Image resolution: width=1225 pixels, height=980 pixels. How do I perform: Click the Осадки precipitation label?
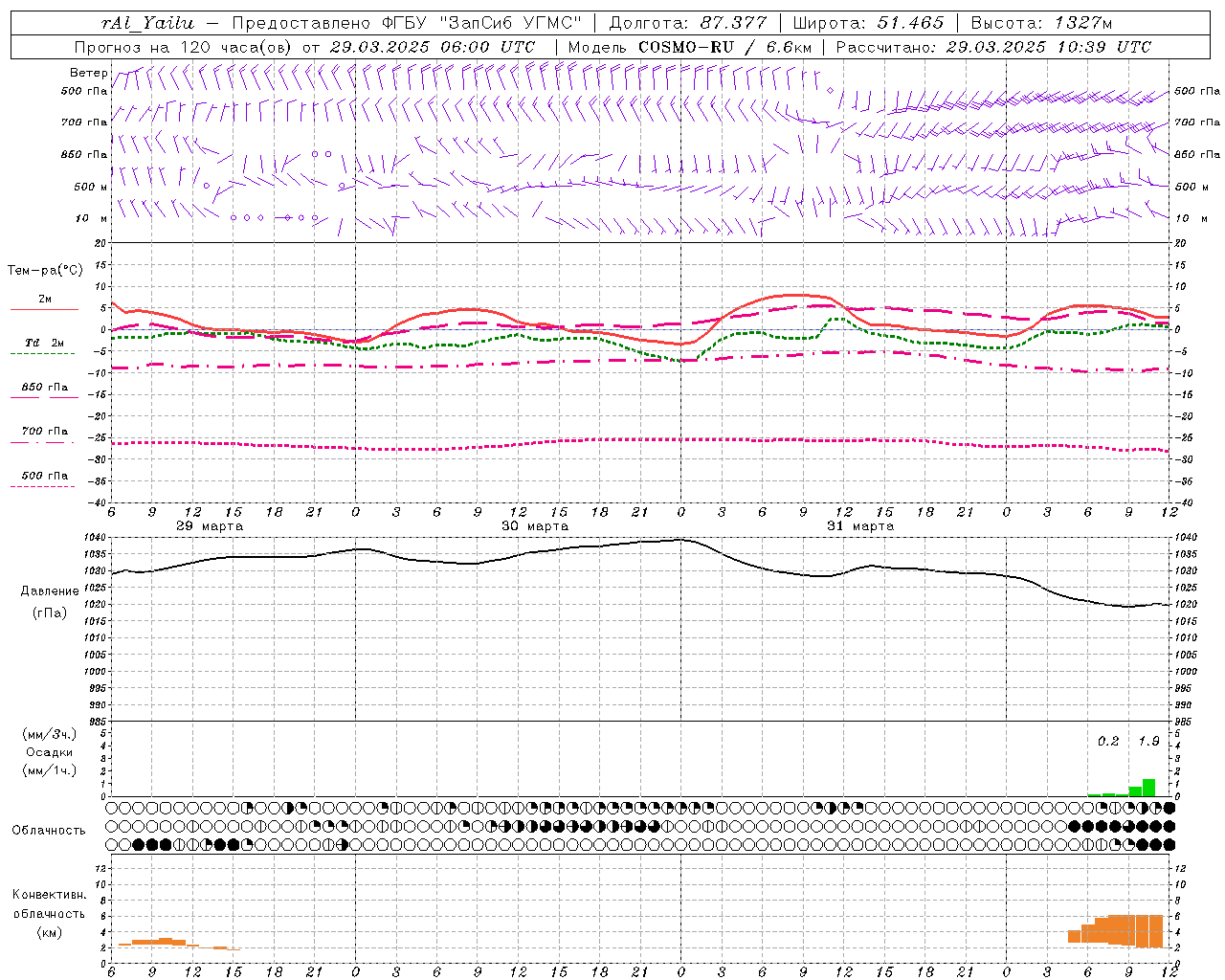click(50, 752)
